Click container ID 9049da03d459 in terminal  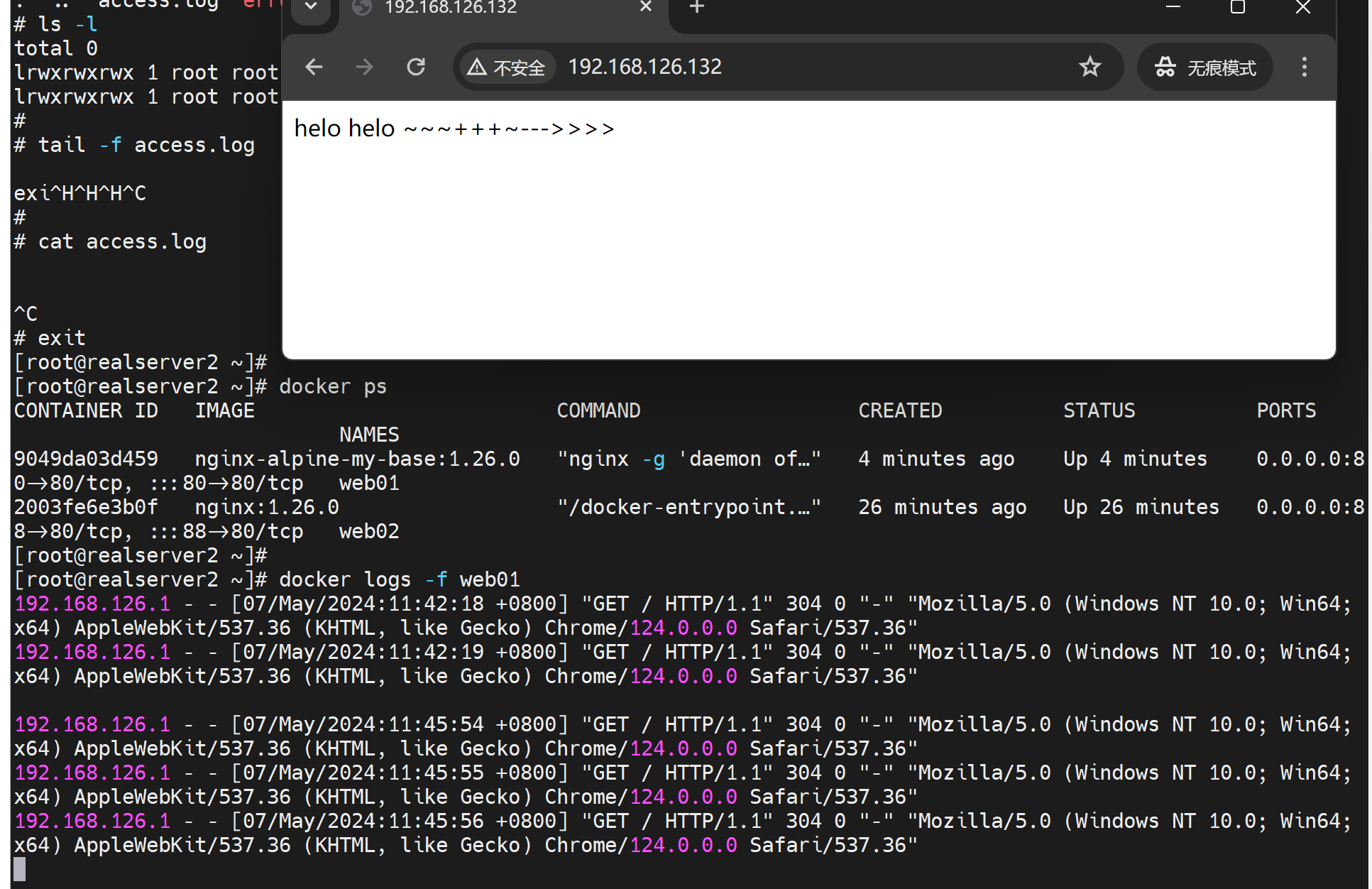pos(86,459)
